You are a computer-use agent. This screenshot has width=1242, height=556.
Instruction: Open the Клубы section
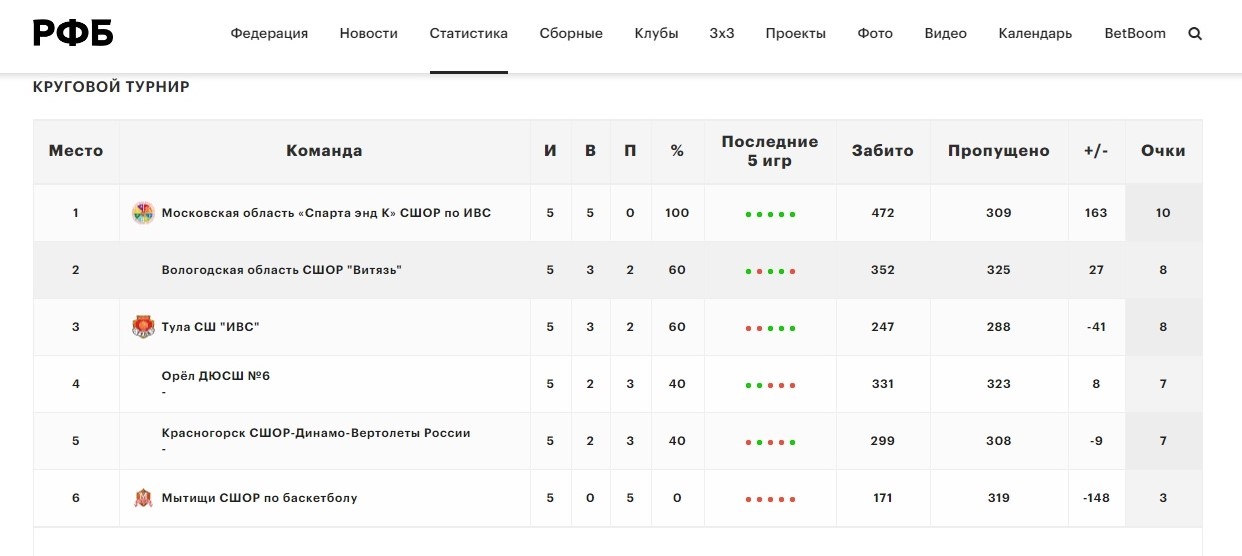(x=657, y=33)
